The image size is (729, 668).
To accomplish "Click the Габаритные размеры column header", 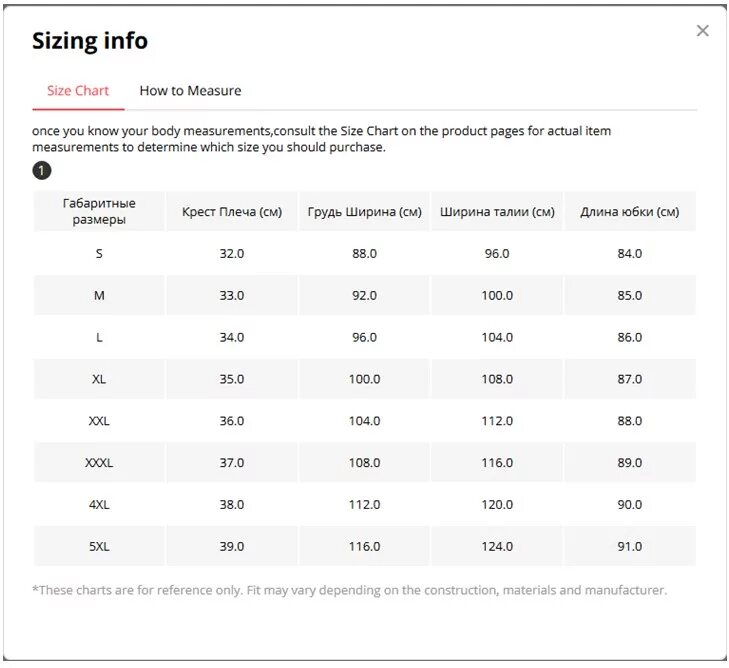I will (x=99, y=211).
